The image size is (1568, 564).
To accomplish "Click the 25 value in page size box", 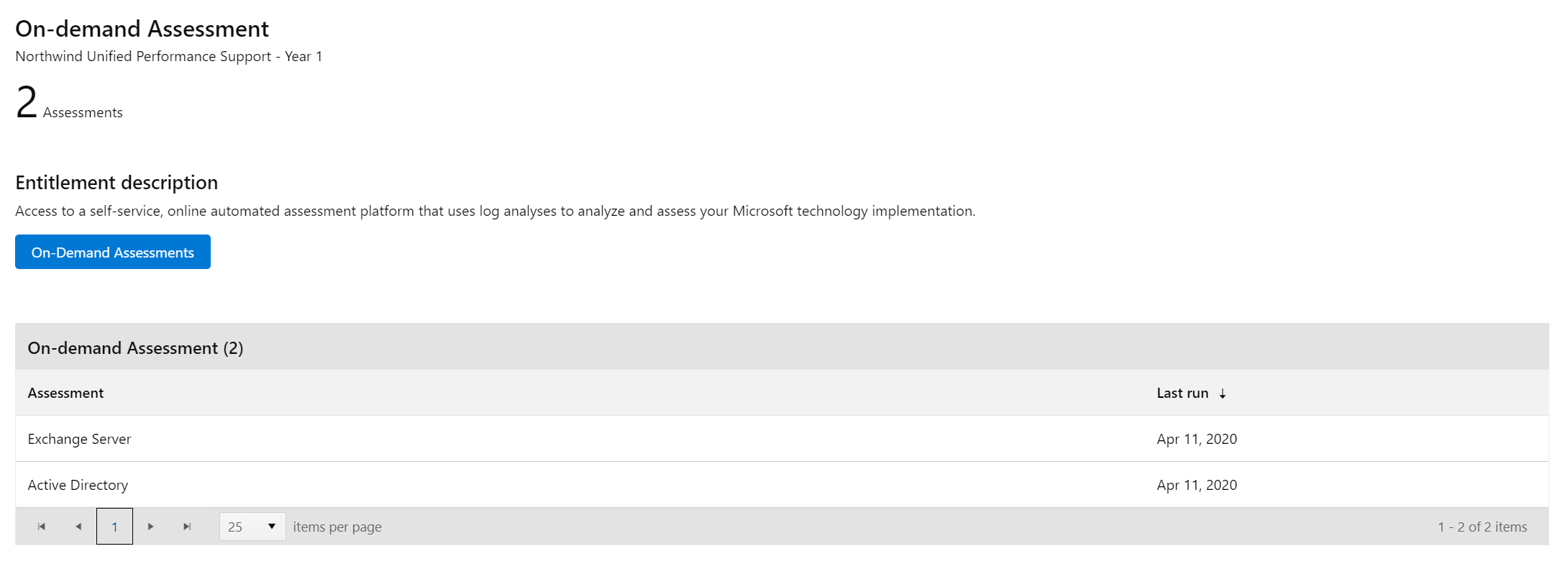I will [x=236, y=527].
